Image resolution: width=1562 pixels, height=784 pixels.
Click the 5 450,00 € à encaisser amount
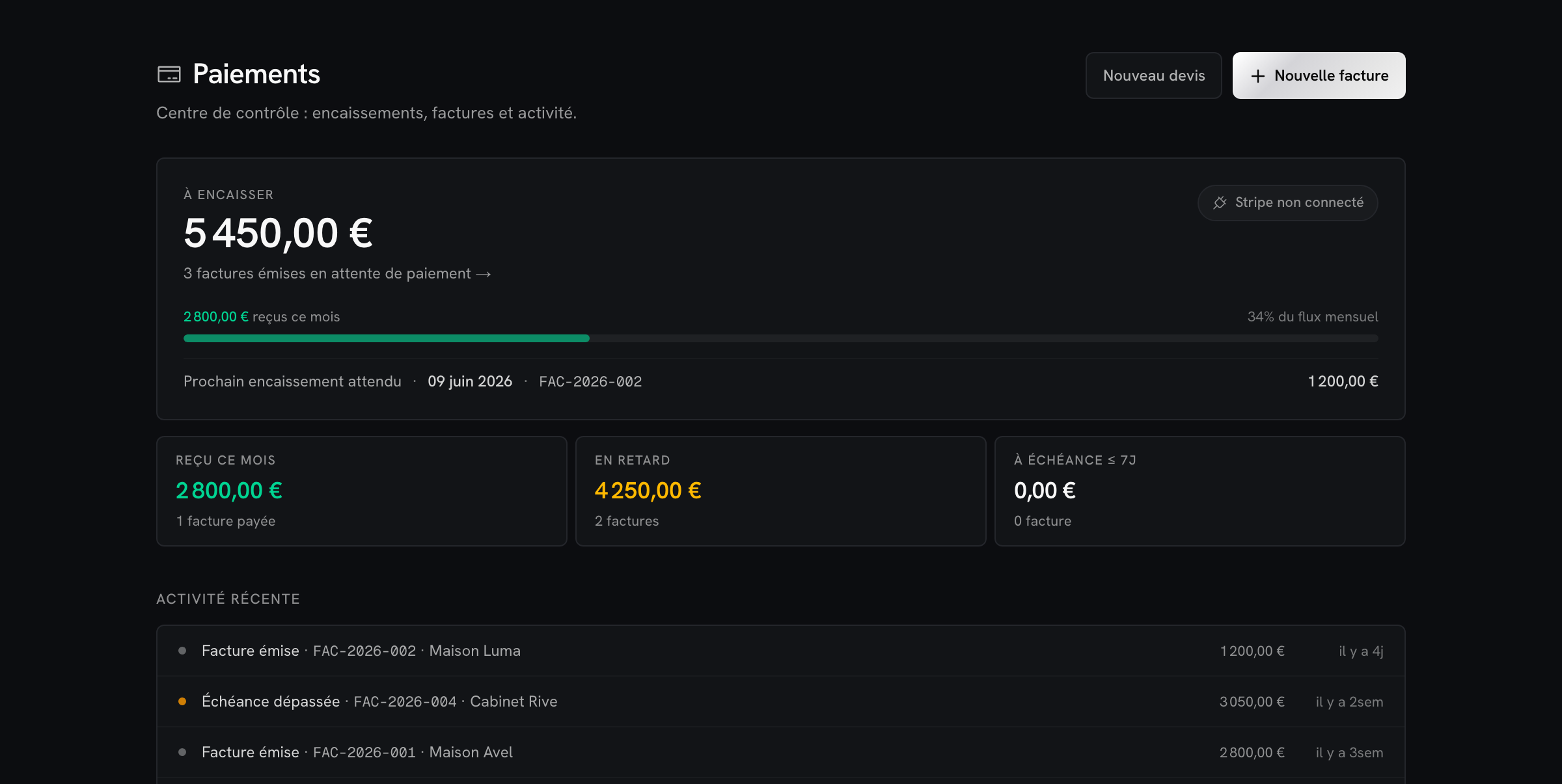coord(278,233)
